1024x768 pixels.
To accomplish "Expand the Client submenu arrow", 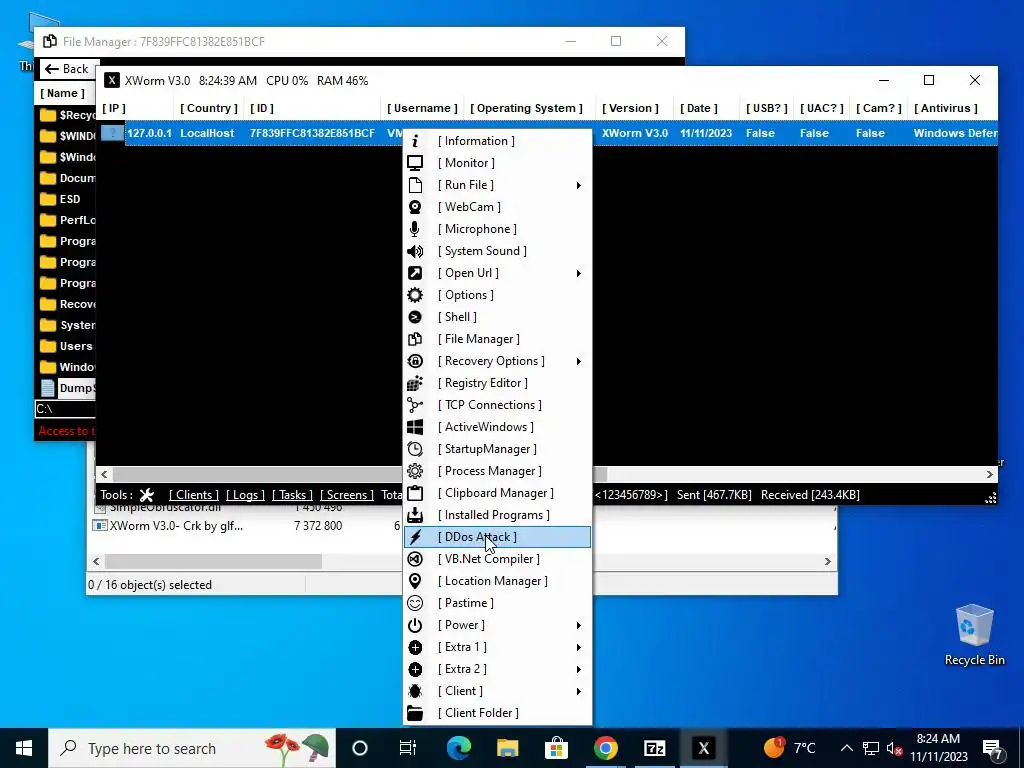I will pyautogui.click(x=579, y=692).
